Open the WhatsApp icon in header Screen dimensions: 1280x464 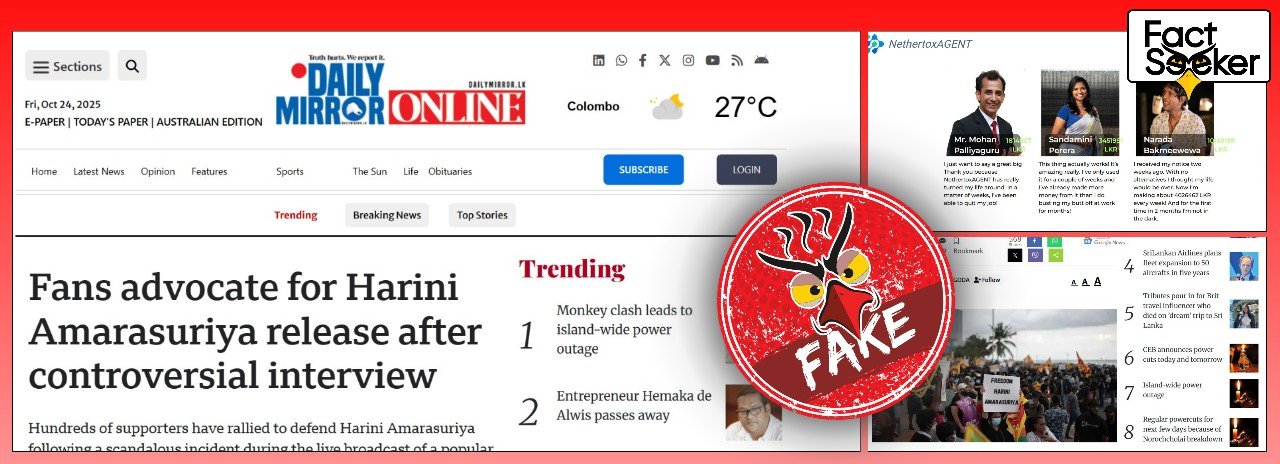point(621,61)
